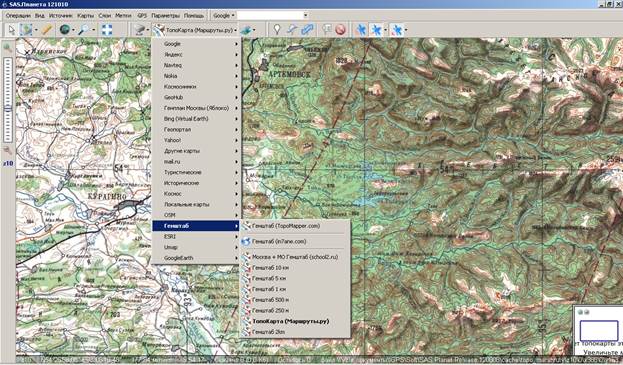623x365 pixels.
Task: Zoom in with the left-panel magnifier icon
Action: [8, 48]
